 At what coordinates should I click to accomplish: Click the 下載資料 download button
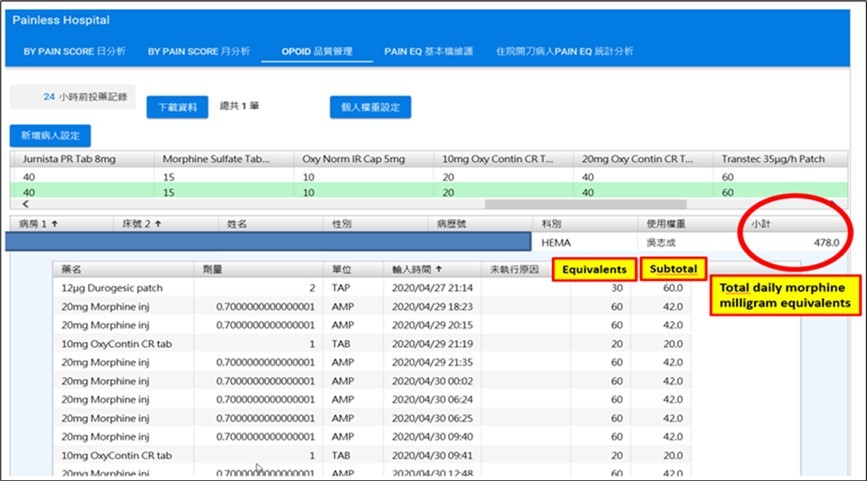[177, 107]
